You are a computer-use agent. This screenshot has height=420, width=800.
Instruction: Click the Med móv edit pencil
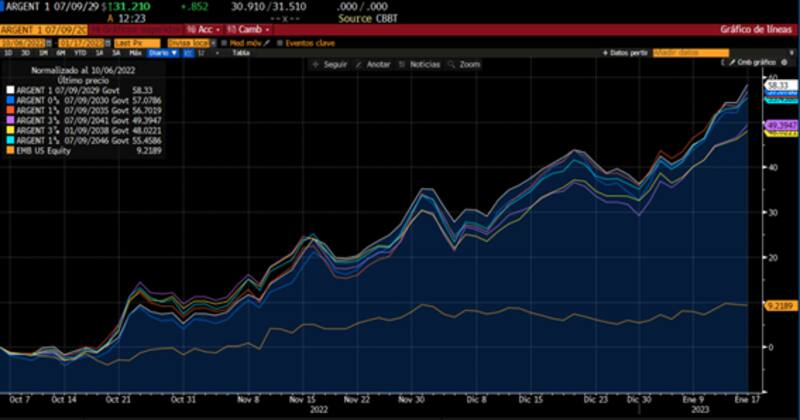267,43
